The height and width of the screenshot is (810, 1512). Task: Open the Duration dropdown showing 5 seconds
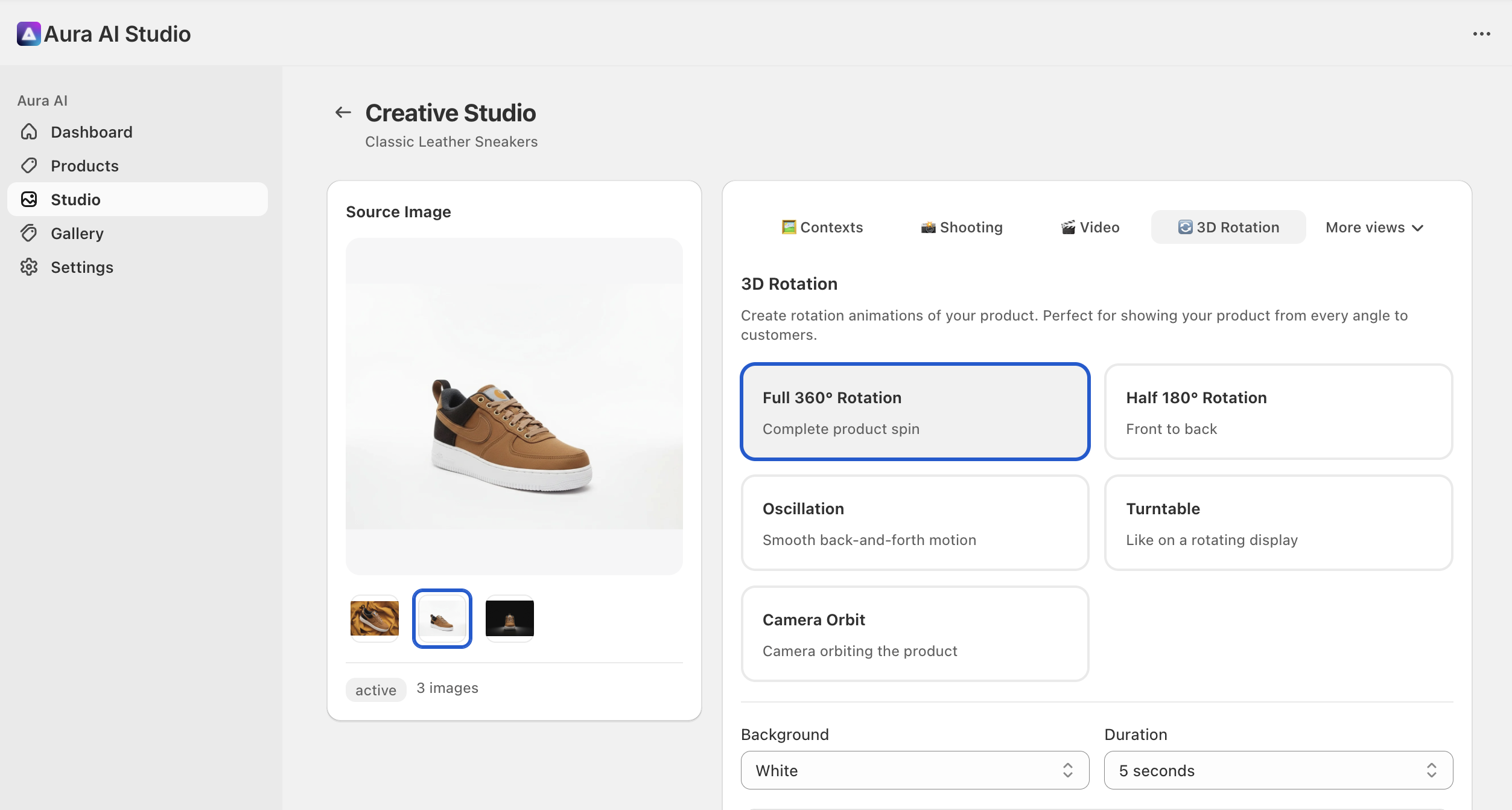(x=1278, y=770)
